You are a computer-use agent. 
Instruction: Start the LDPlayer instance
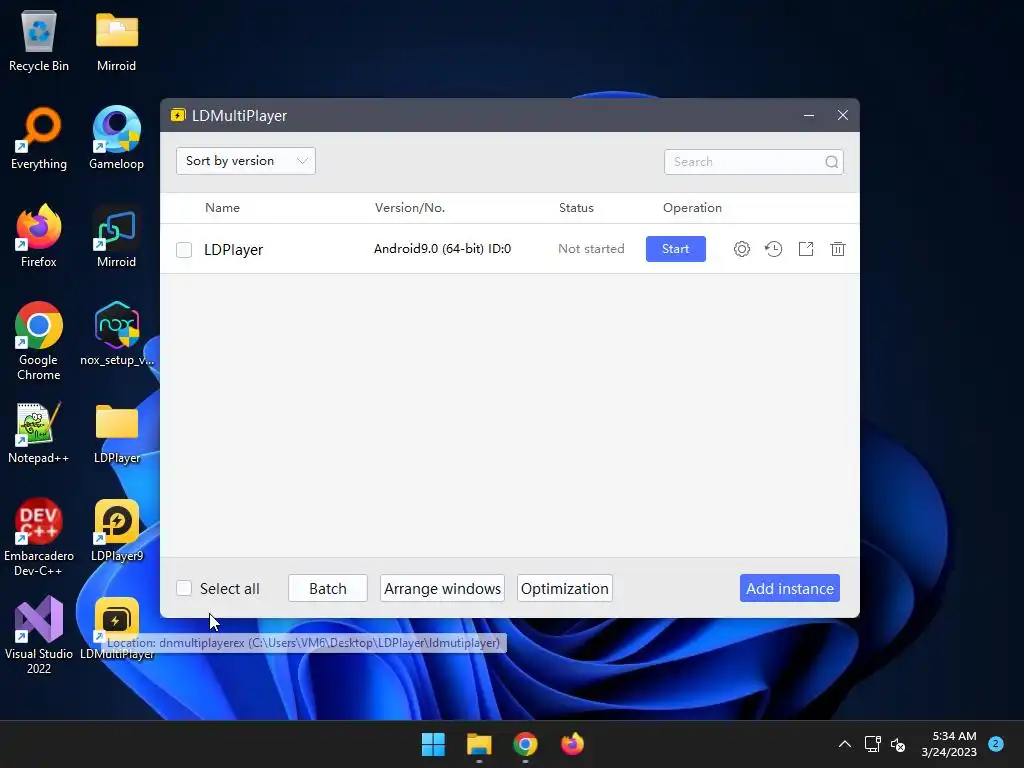coord(675,249)
